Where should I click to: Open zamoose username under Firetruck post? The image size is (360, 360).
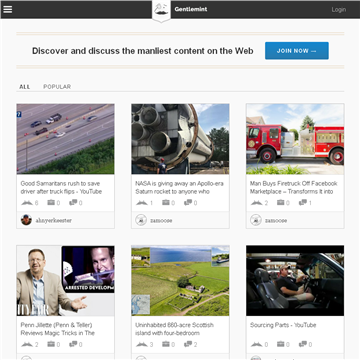pyautogui.click(x=276, y=220)
